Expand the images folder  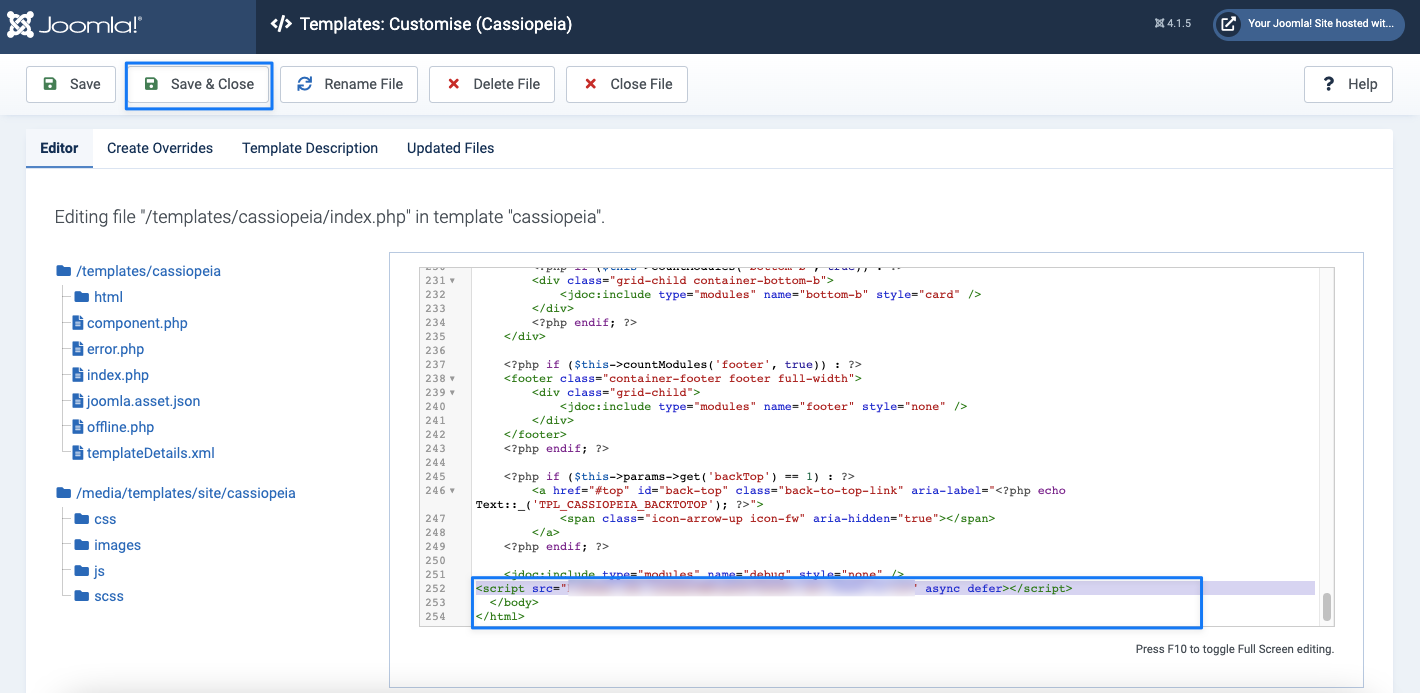click(x=117, y=545)
